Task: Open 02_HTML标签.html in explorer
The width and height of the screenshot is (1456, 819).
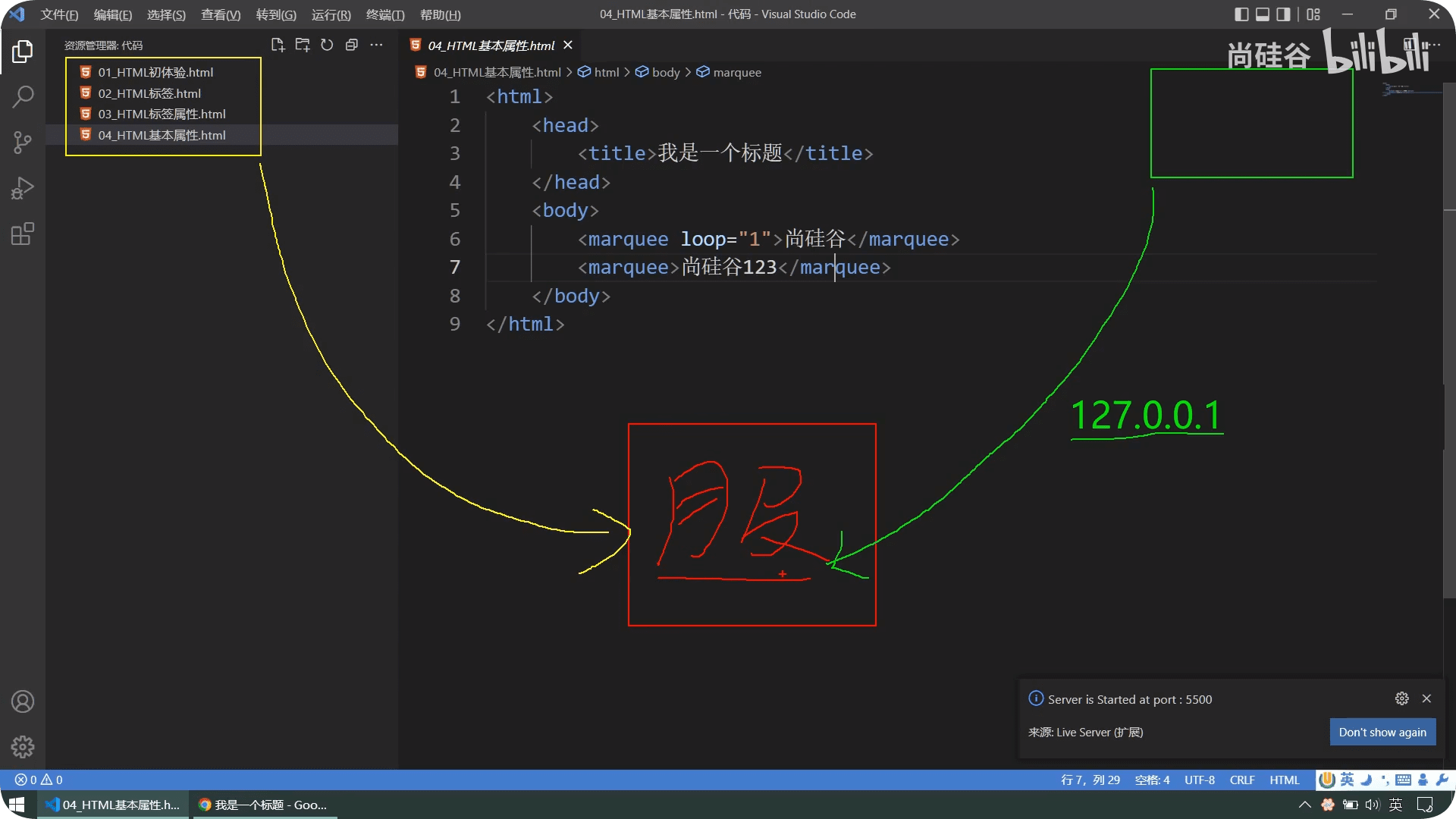Action: coord(149,93)
